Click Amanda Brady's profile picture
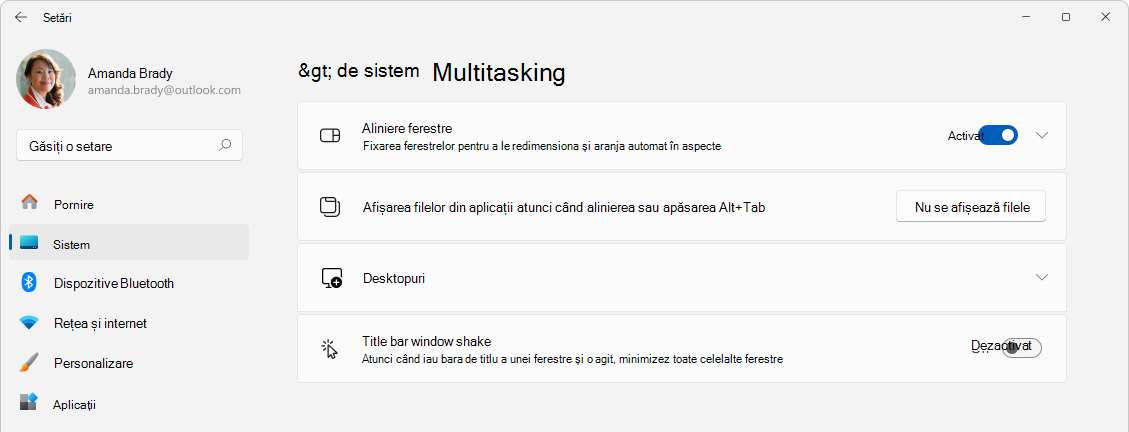Viewport: 1129px width, 432px height. (x=46, y=80)
